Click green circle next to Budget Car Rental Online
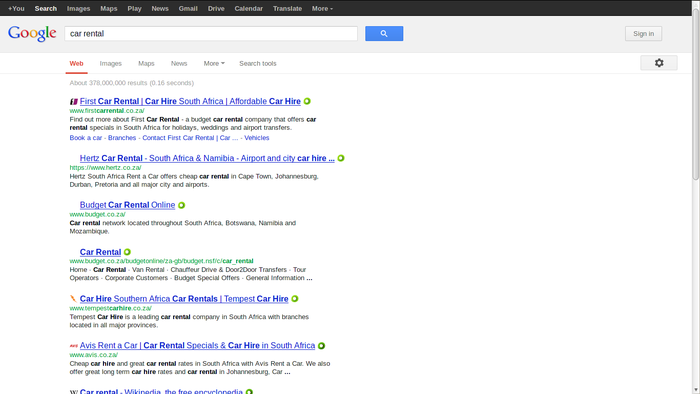The height and width of the screenshot is (394, 700). coord(181,205)
